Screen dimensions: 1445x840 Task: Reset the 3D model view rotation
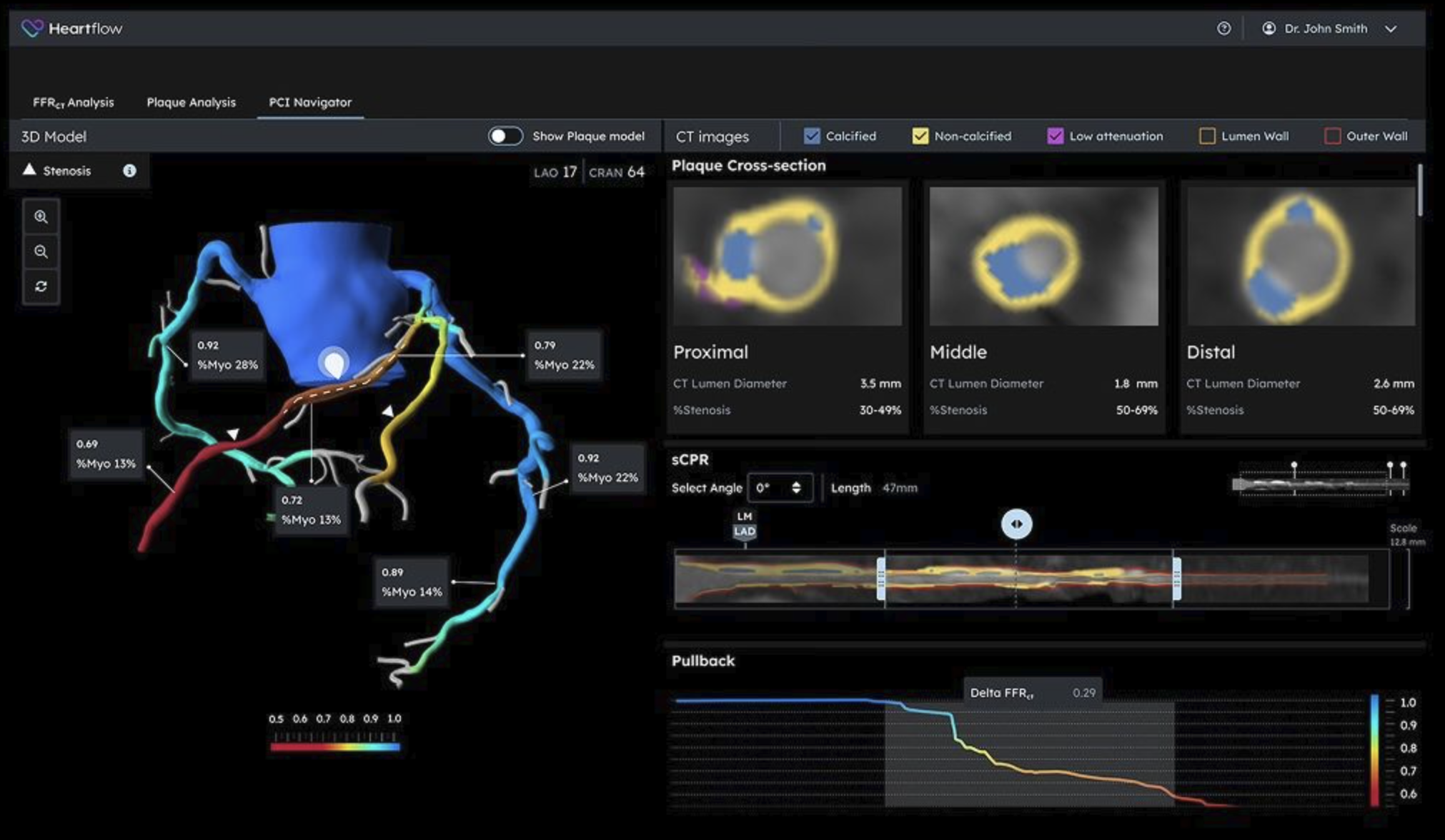(x=41, y=286)
